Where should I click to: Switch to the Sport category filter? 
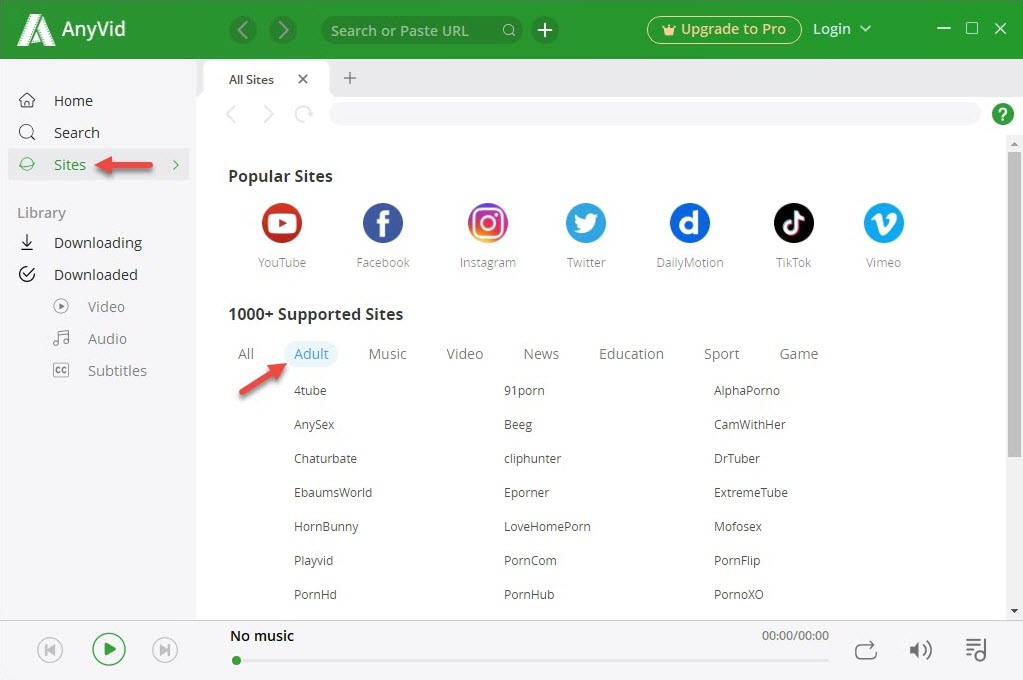(x=722, y=354)
